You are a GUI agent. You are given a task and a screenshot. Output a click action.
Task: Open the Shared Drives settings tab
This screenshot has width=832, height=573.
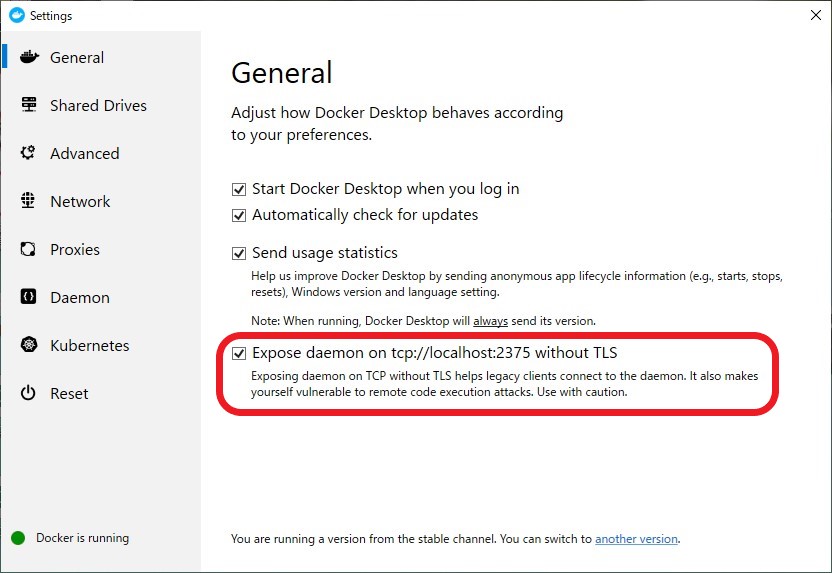click(98, 105)
